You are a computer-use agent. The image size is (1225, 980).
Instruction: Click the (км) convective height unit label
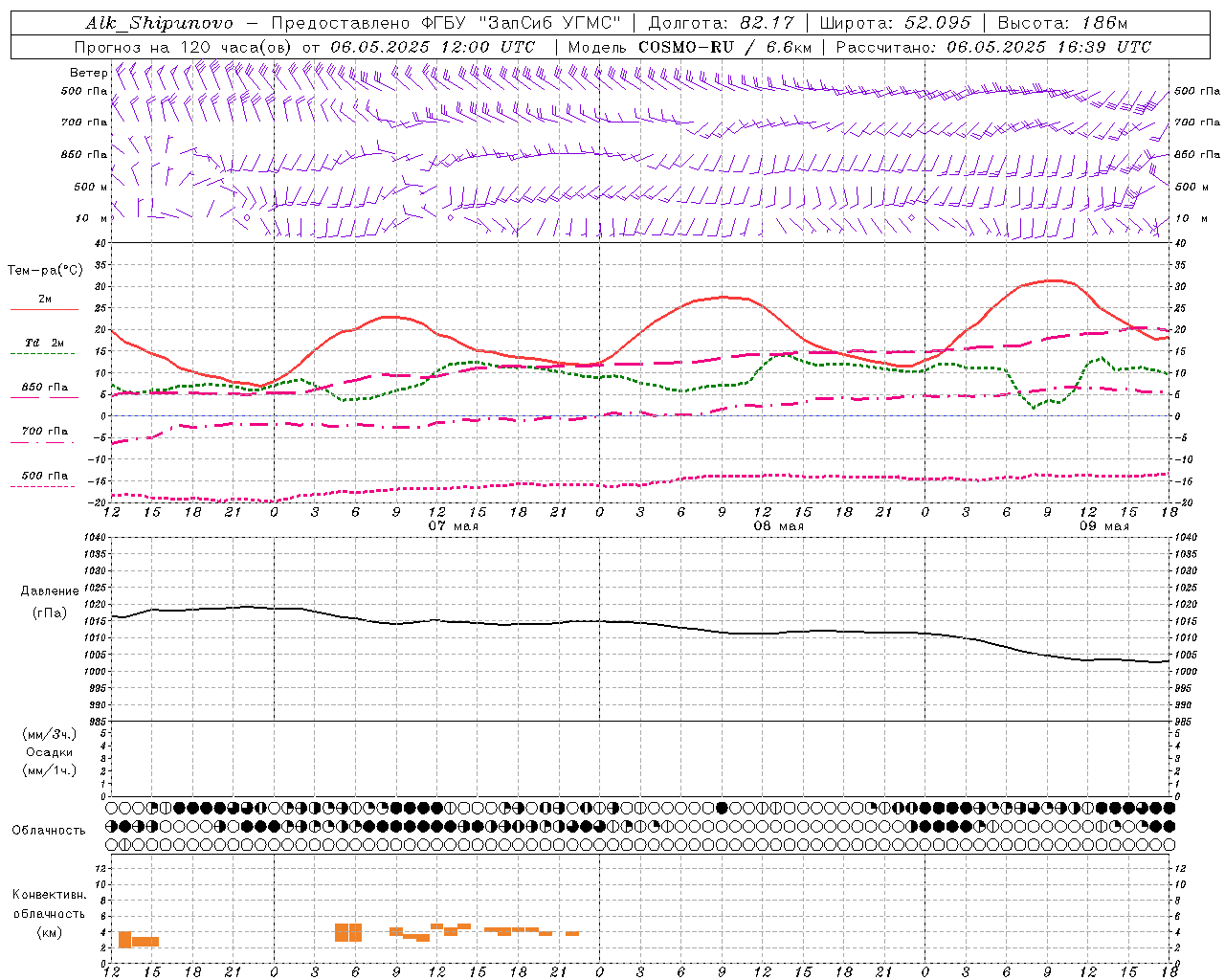49,932
